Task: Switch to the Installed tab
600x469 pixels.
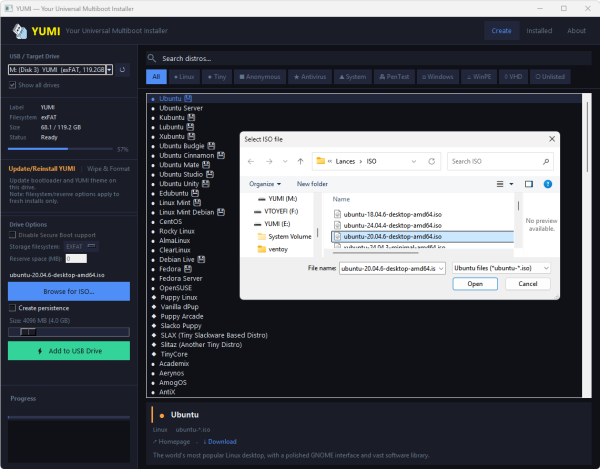Action: pyautogui.click(x=539, y=31)
